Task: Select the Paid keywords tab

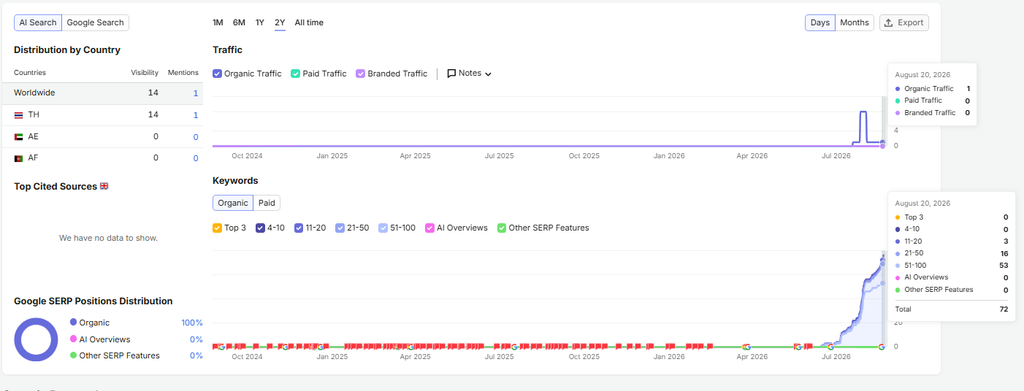Action: tap(266, 203)
